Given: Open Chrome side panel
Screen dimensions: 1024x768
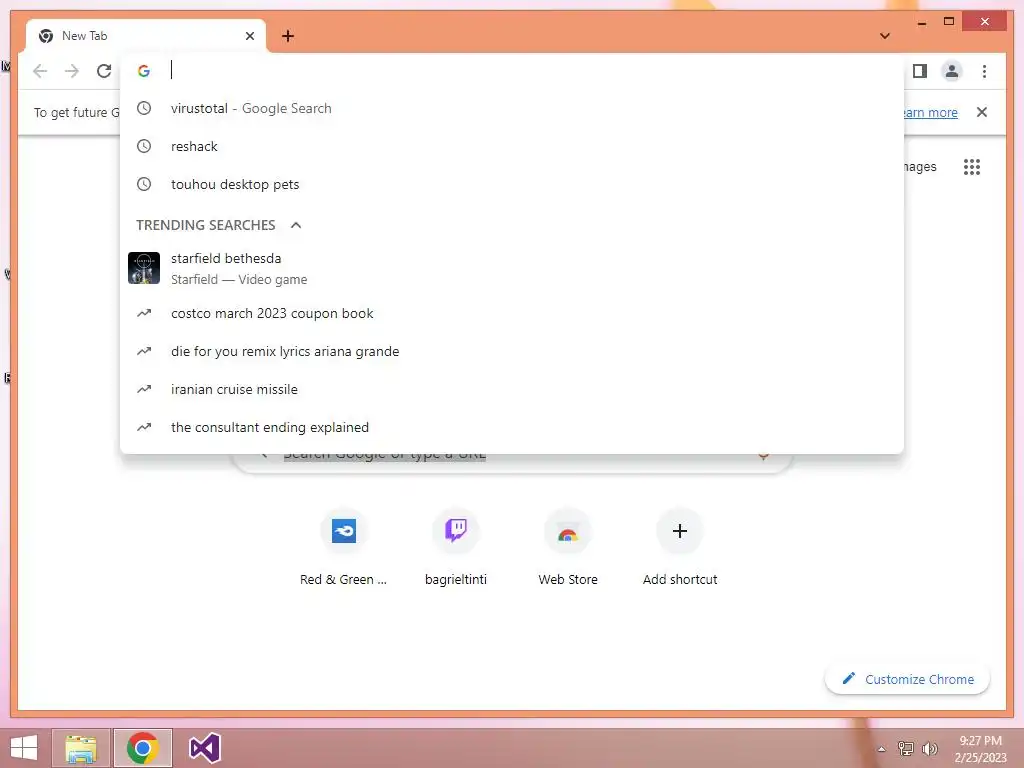Looking at the screenshot, I should coord(920,71).
